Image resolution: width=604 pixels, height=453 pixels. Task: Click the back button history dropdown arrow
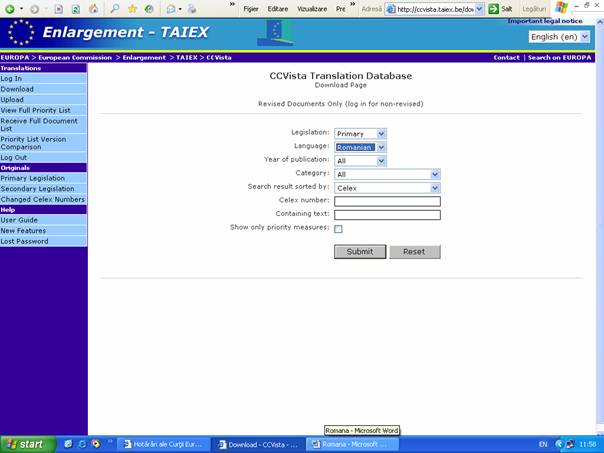click(x=21, y=9)
